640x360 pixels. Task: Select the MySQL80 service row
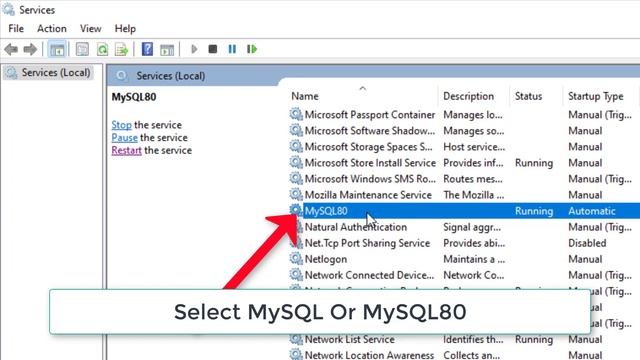464,211
